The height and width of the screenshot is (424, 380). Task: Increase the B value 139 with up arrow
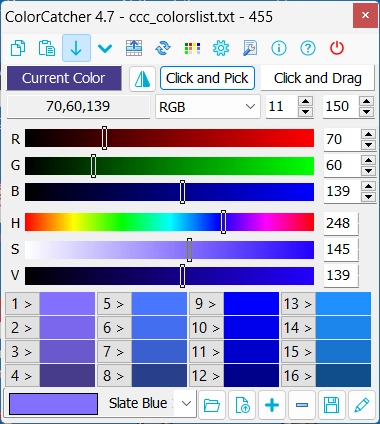(x=368, y=186)
